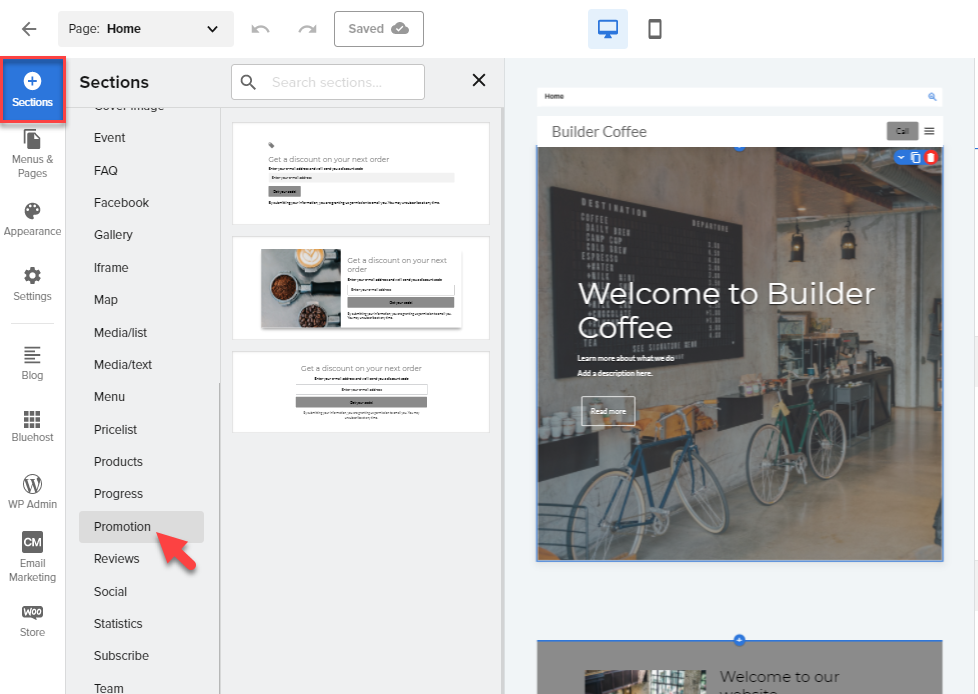
Task: Click the back arrow icon
Action: pos(29,29)
